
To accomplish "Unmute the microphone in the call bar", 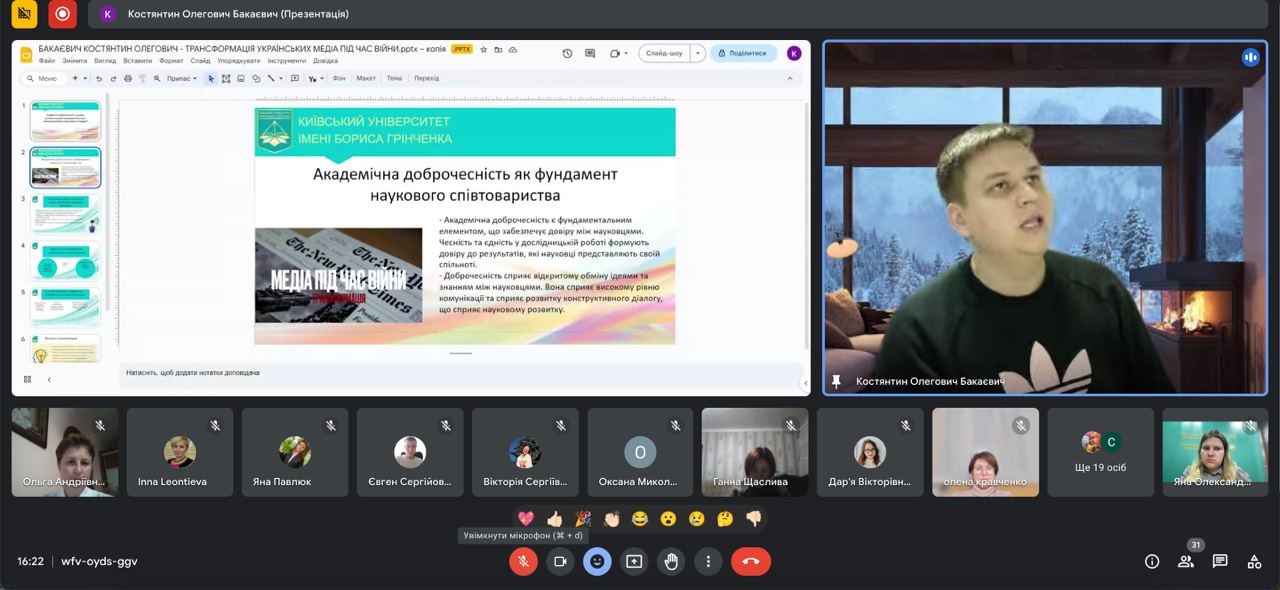I will coord(523,562).
